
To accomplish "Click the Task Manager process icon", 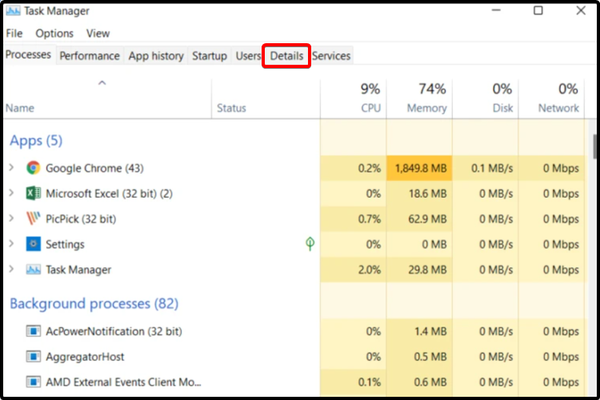I will pyautogui.click(x=33, y=269).
